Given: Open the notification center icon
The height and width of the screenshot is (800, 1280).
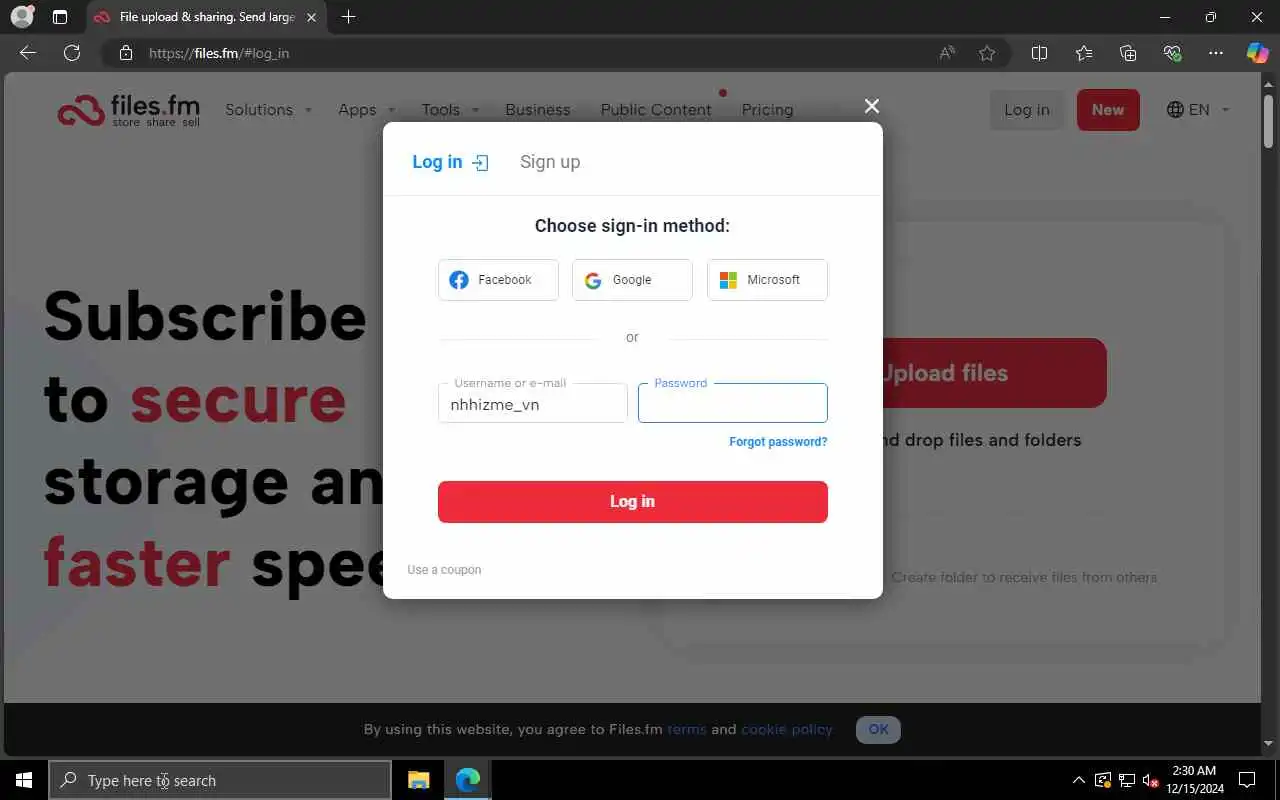Looking at the screenshot, I should point(1247,780).
